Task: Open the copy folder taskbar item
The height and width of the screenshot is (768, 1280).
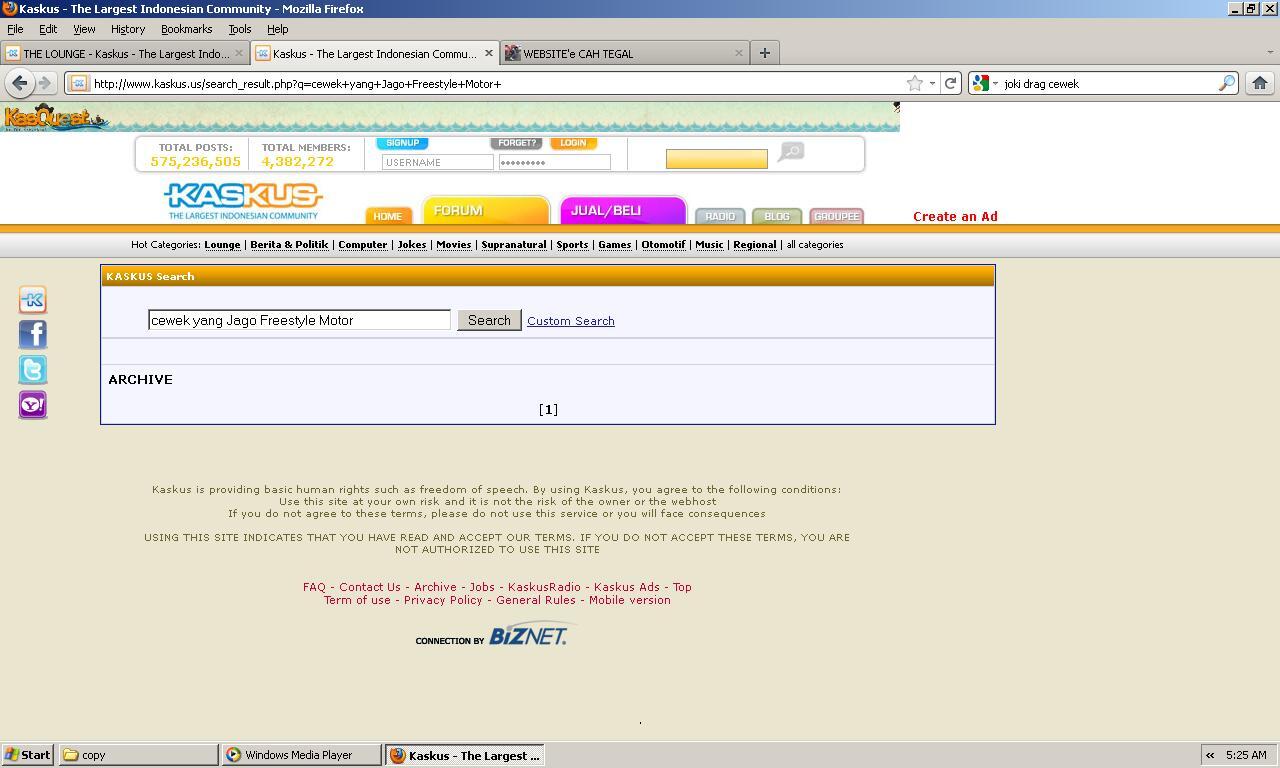Action: (138, 755)
